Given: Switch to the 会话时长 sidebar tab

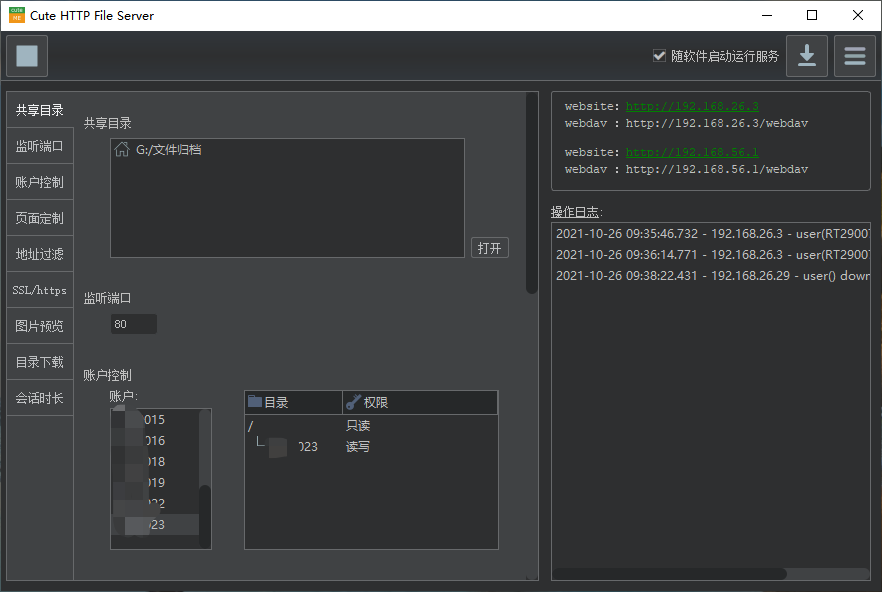Looking at the screenshot, I should [39, 397].
